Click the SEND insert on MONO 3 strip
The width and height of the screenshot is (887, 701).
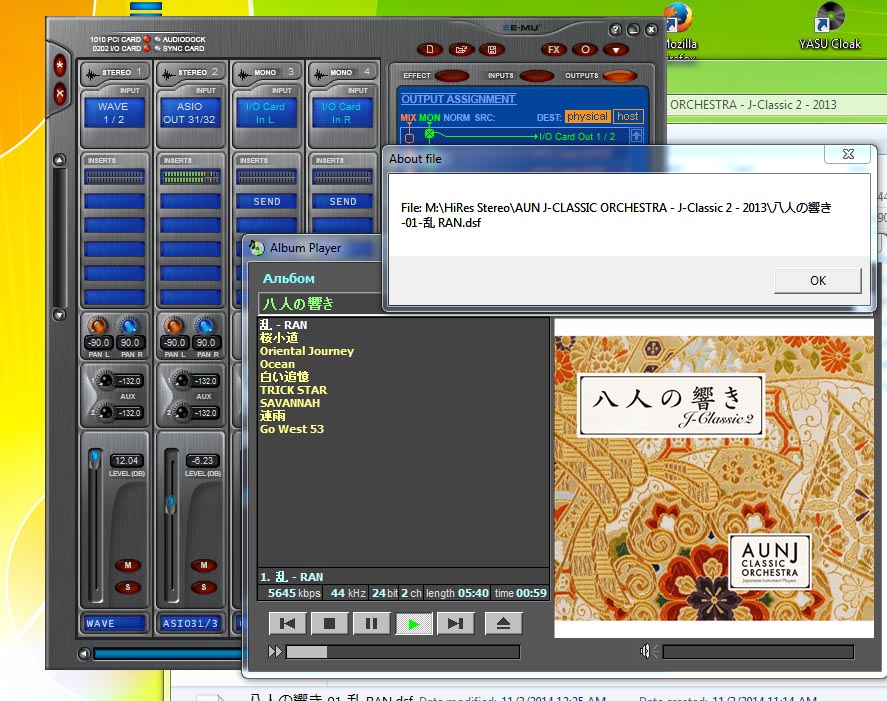click(266, 201)
